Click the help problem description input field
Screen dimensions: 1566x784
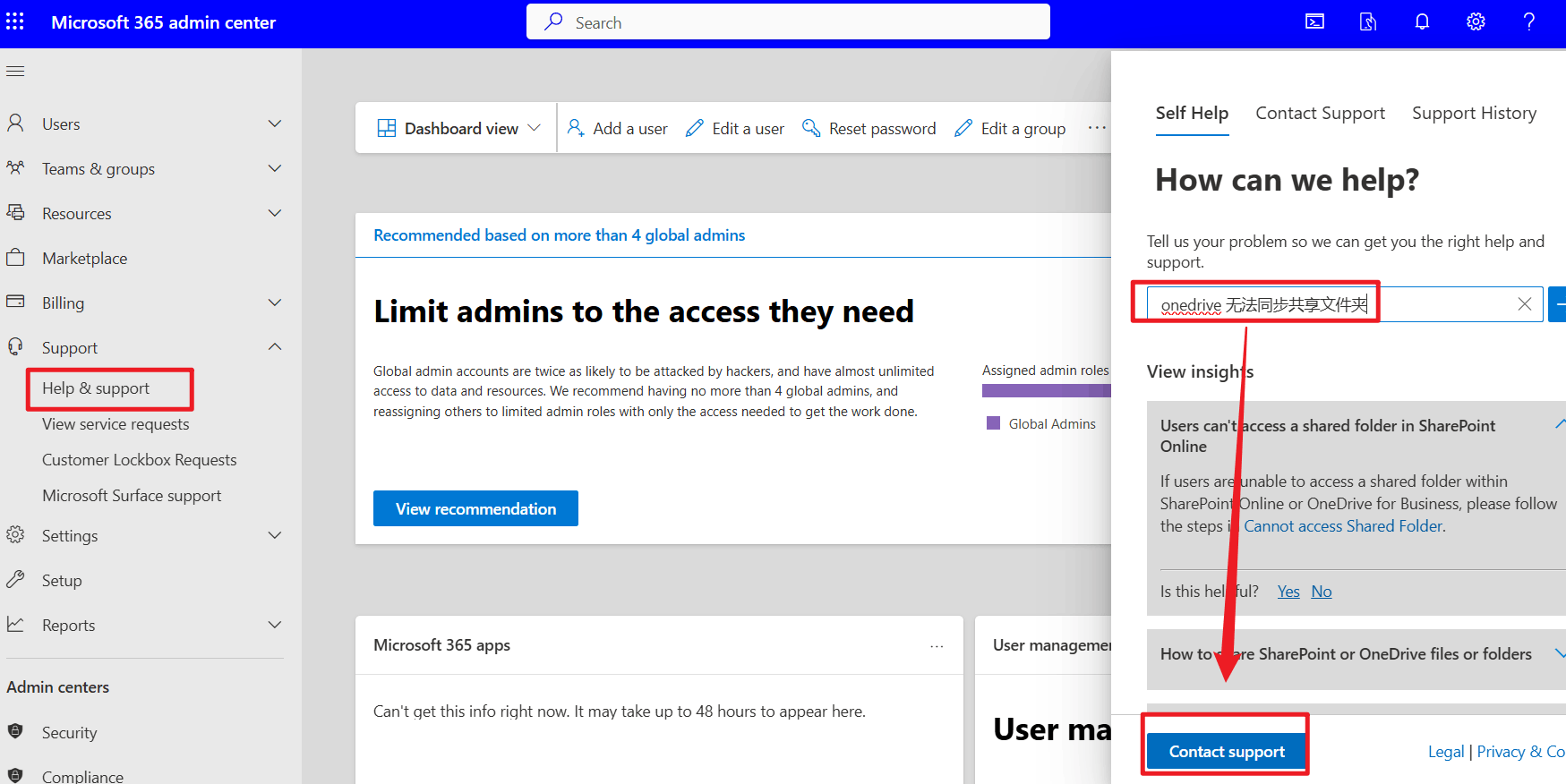[x=1345, y=304]
